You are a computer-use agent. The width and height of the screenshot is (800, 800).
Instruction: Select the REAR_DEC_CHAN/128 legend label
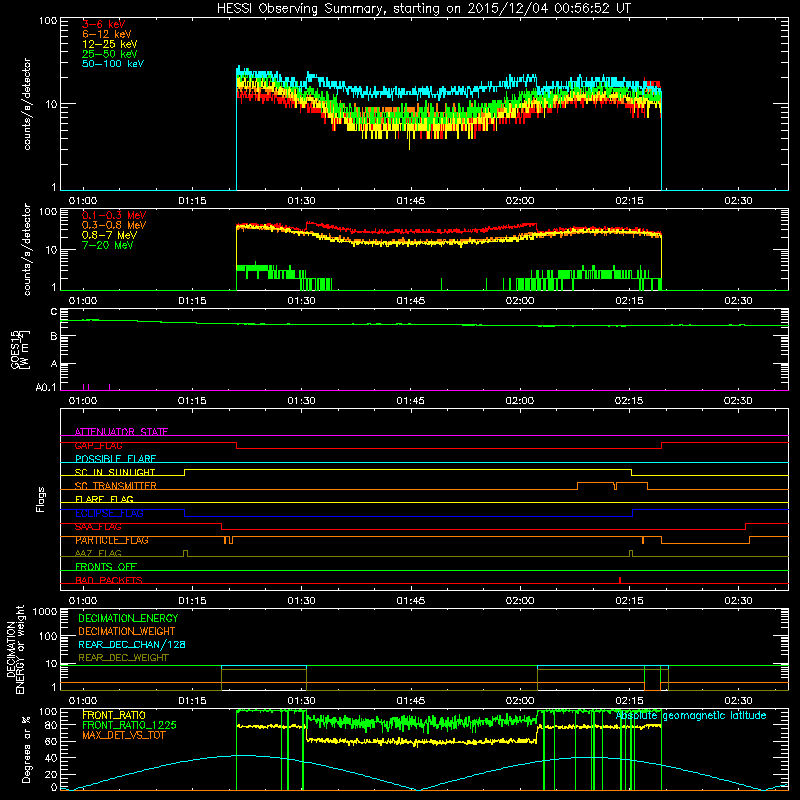[x=132, y=644]
